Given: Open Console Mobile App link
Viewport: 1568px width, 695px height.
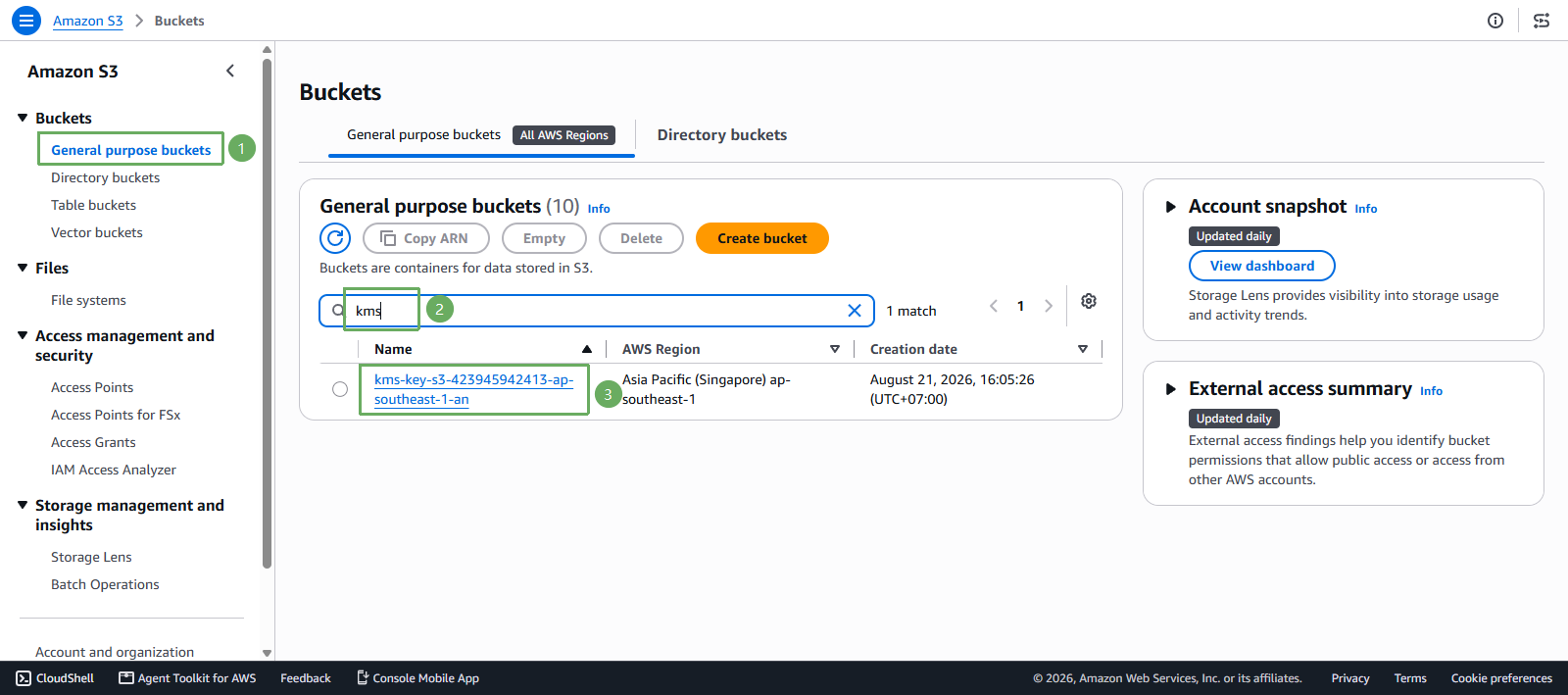Looking at the screenshot, I should [417, 678].
